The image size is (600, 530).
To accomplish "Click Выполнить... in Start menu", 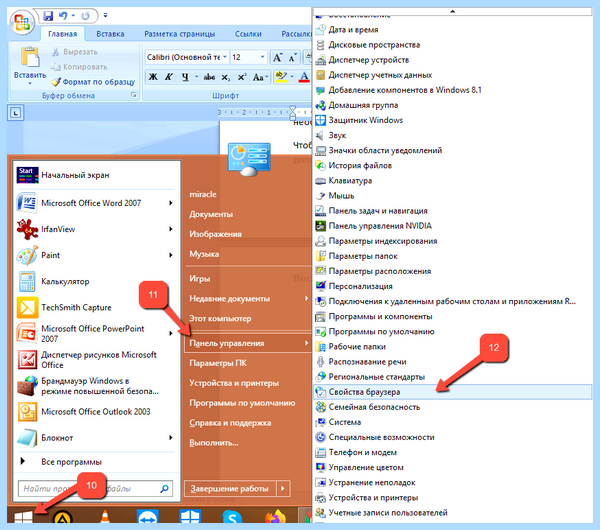I will pos(214,443).
